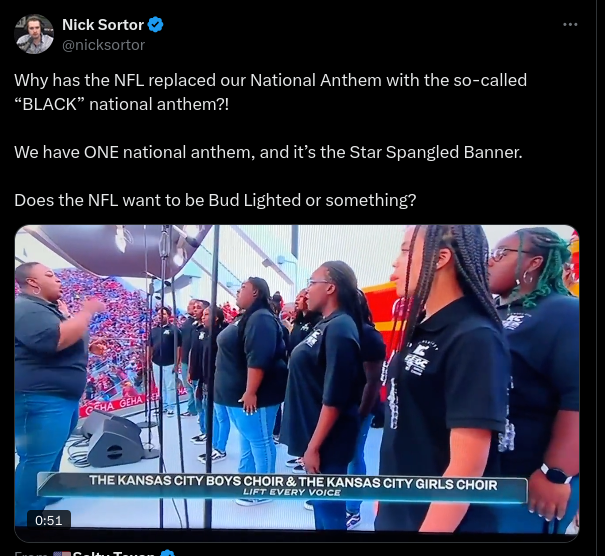Viewport: 605px width, 556px height.
Task: Click the 0:51 video duration badge
Action: [x=49, y=521]
